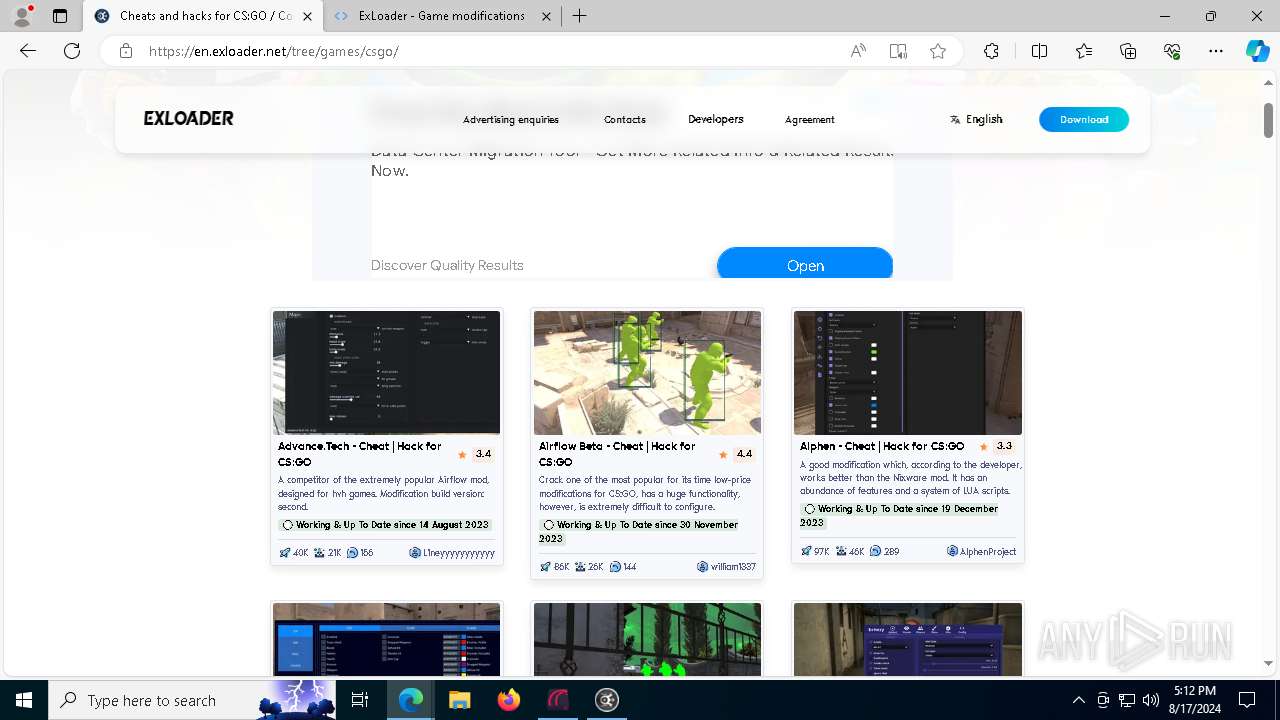Show hidden system tray icons
The width and height of the screenshot is (1280, 720).
tap(1078, 700)
